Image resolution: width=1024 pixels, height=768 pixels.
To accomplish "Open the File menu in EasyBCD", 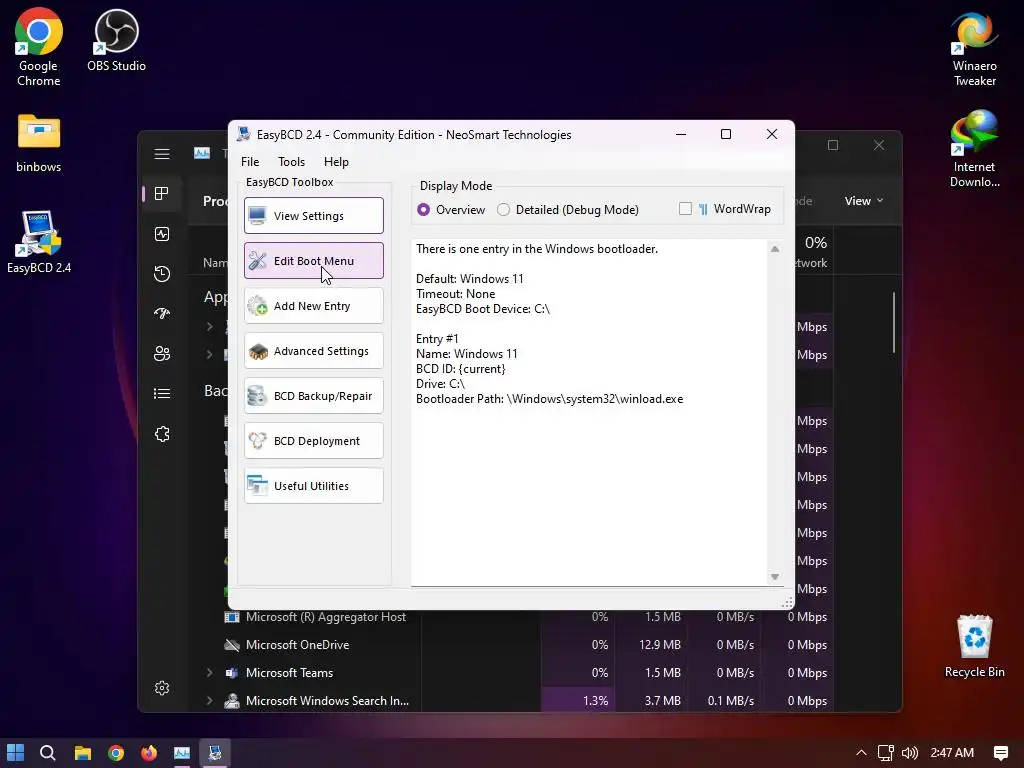I will 249,161.
